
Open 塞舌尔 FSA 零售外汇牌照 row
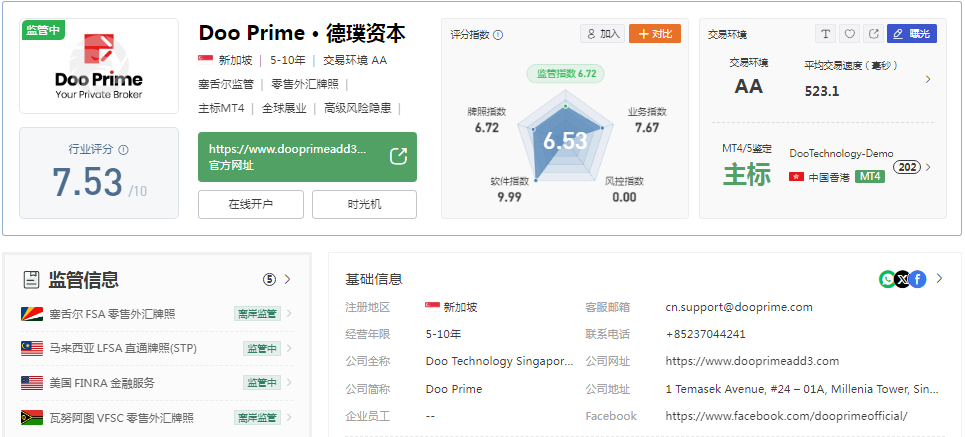(x=157, y=314)
